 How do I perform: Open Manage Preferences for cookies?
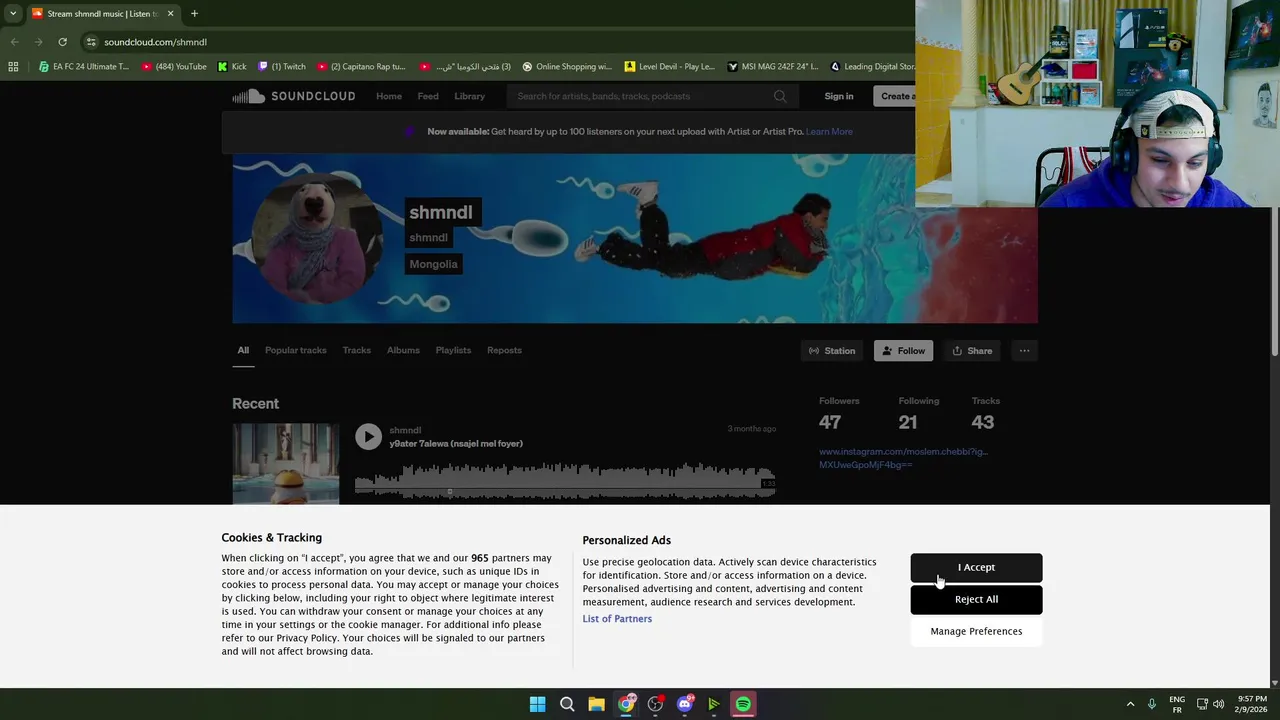(976, 631)
